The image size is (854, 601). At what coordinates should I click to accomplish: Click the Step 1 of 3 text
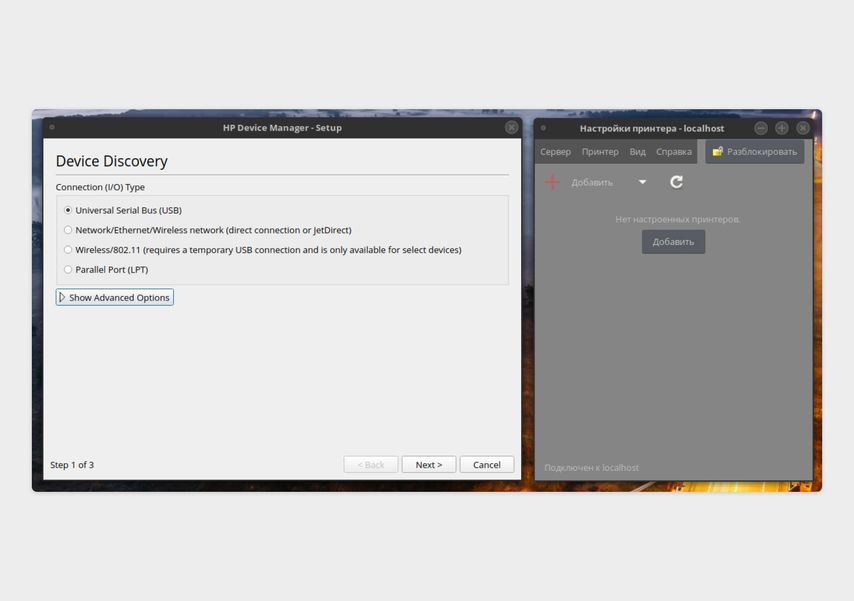72,465
